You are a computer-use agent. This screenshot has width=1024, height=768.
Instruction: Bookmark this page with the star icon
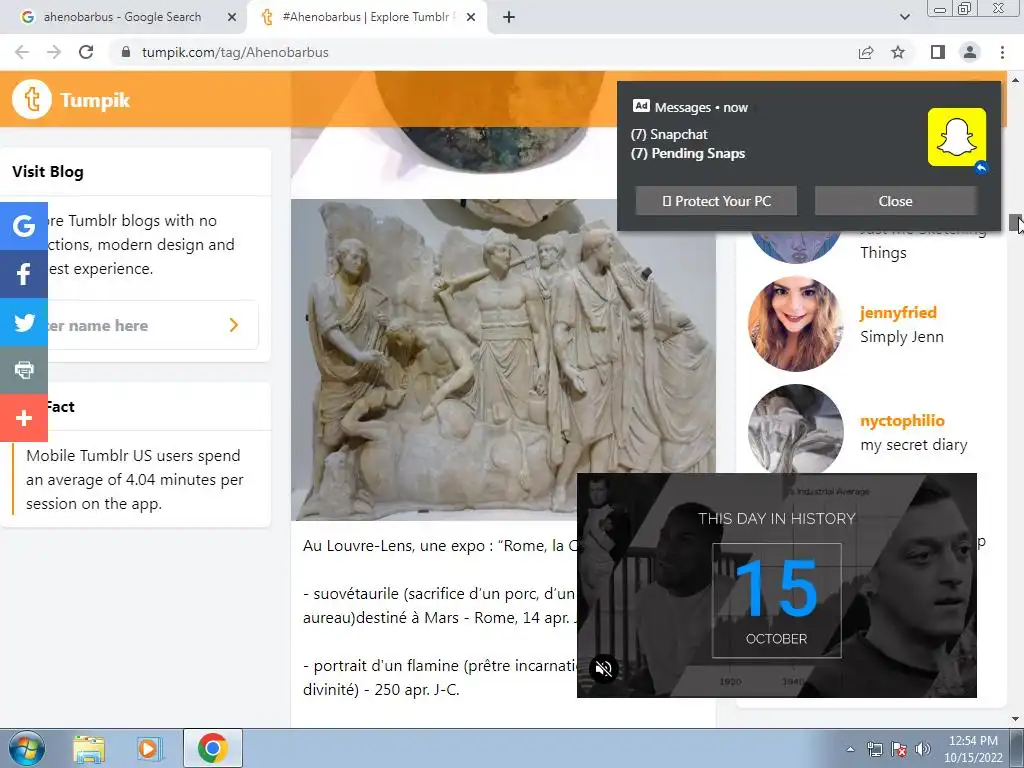(x=898, y=52)
